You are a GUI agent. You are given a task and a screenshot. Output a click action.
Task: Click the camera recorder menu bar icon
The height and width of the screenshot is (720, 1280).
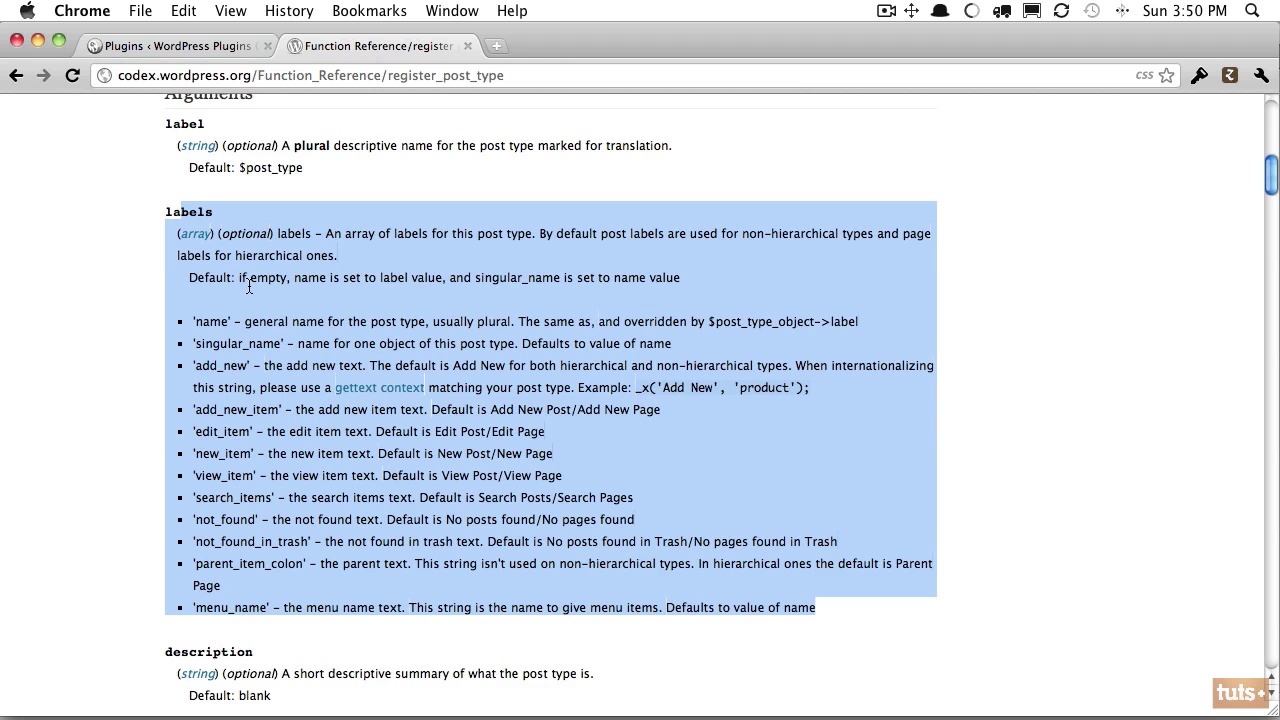[886, 11]
